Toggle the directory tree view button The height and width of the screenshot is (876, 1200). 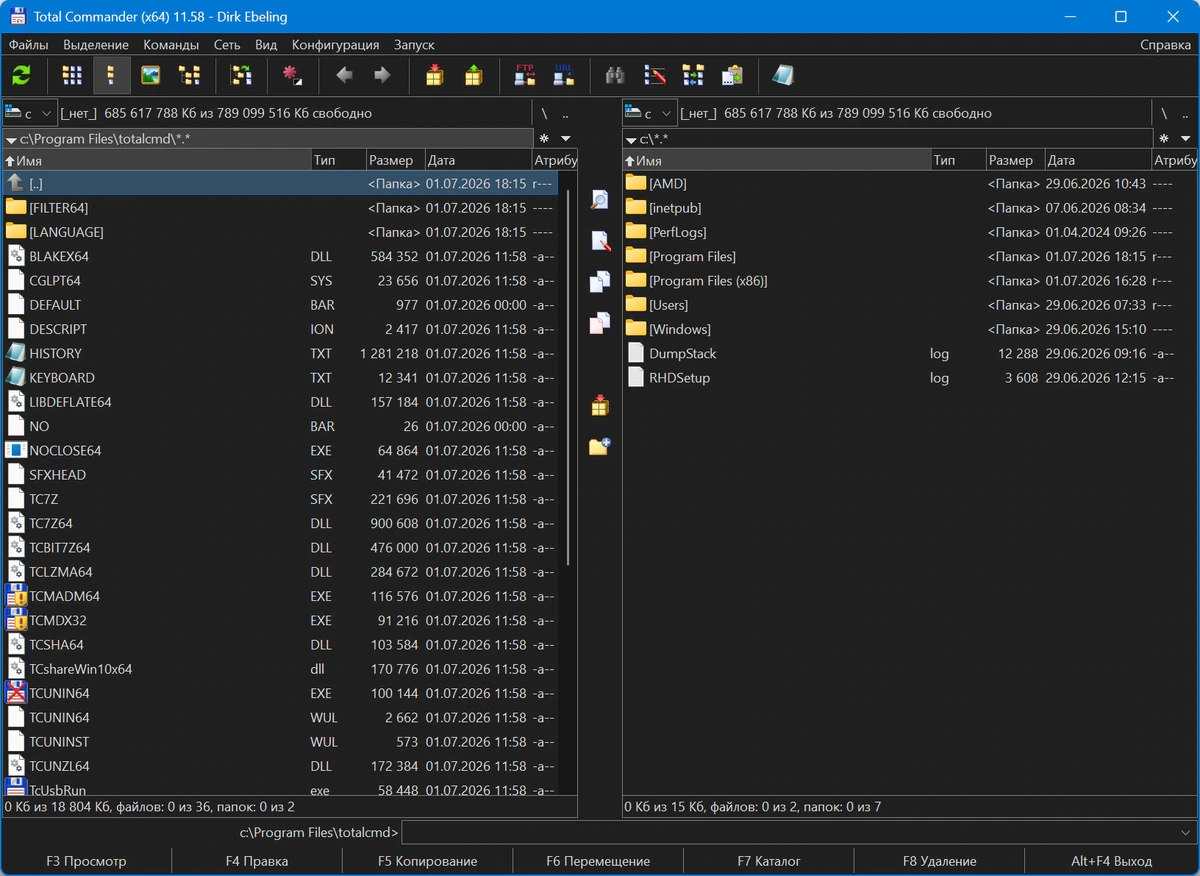[189, 75]
